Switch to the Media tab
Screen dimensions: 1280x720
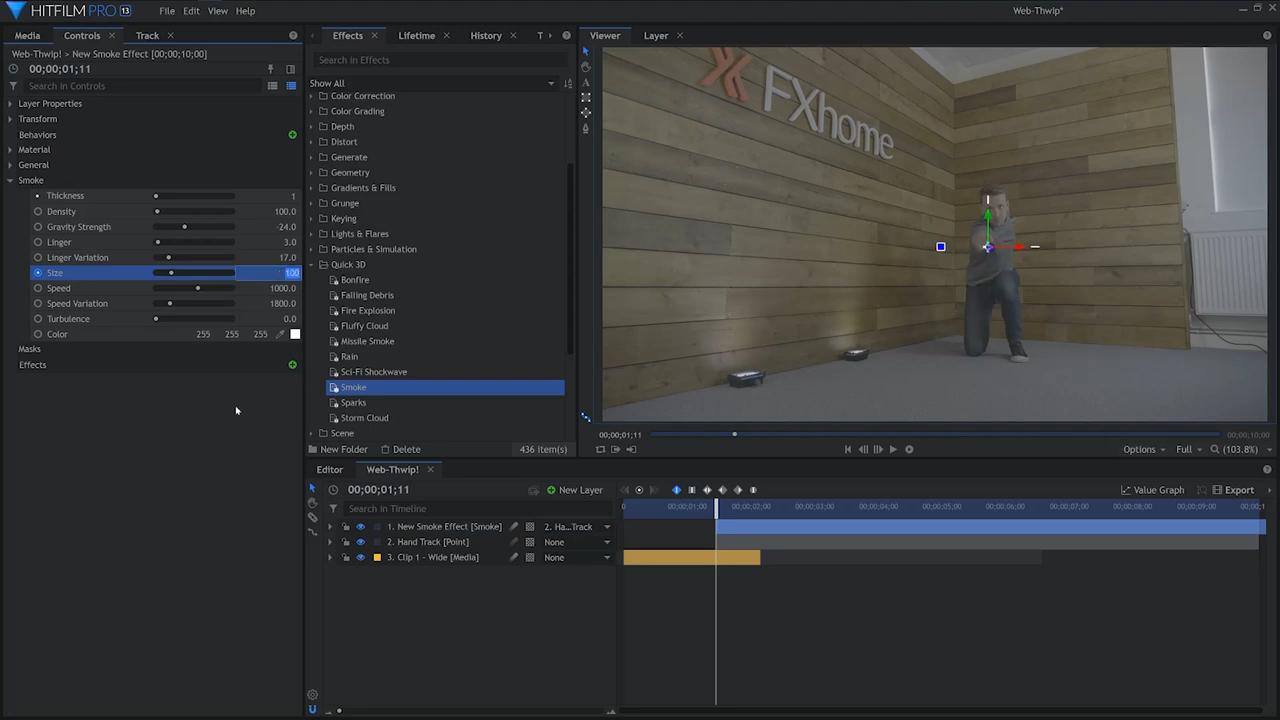pyautogui.click(x=27, y=36)
